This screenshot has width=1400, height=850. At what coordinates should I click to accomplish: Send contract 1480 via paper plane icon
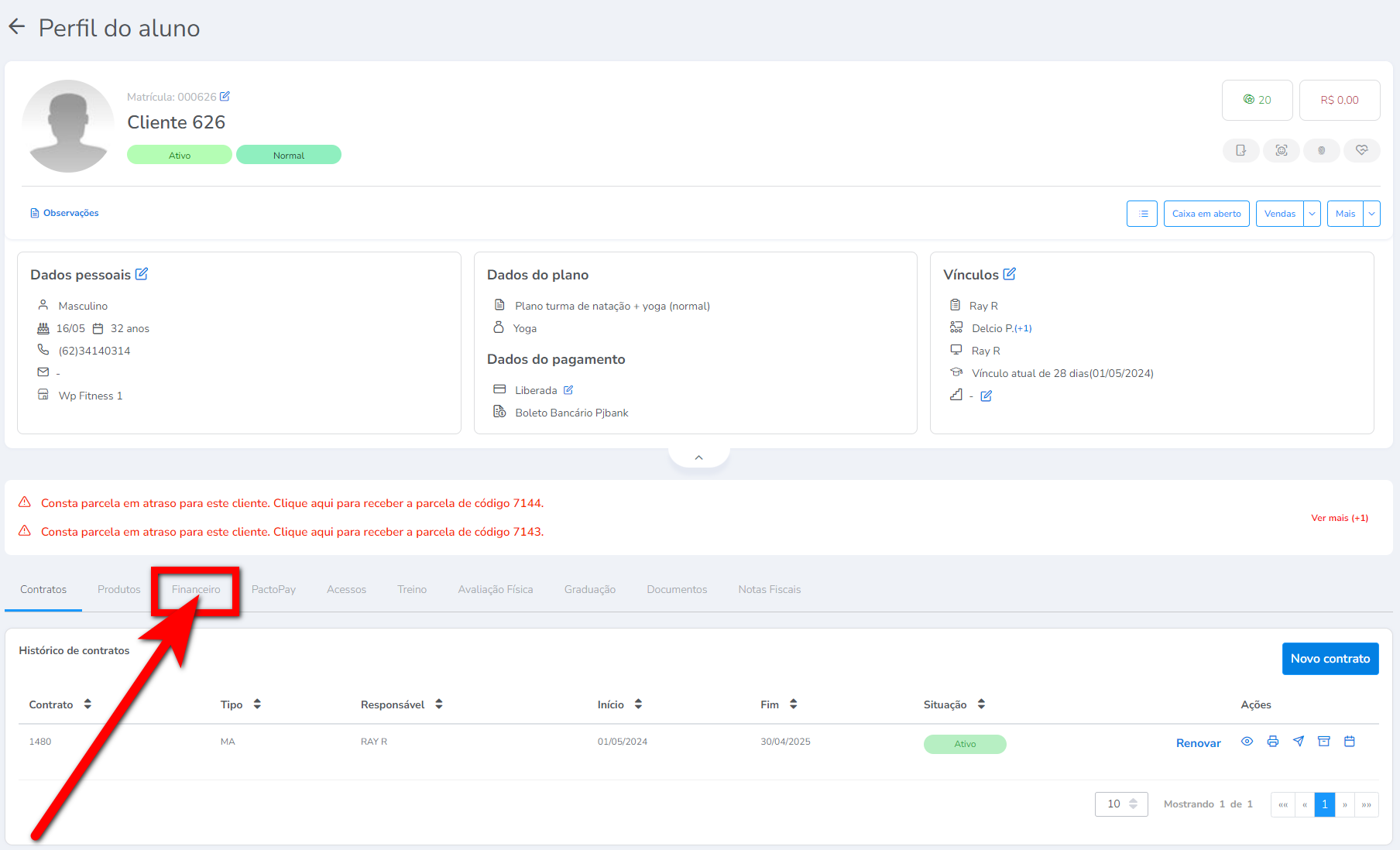[x=1299, y=742]
